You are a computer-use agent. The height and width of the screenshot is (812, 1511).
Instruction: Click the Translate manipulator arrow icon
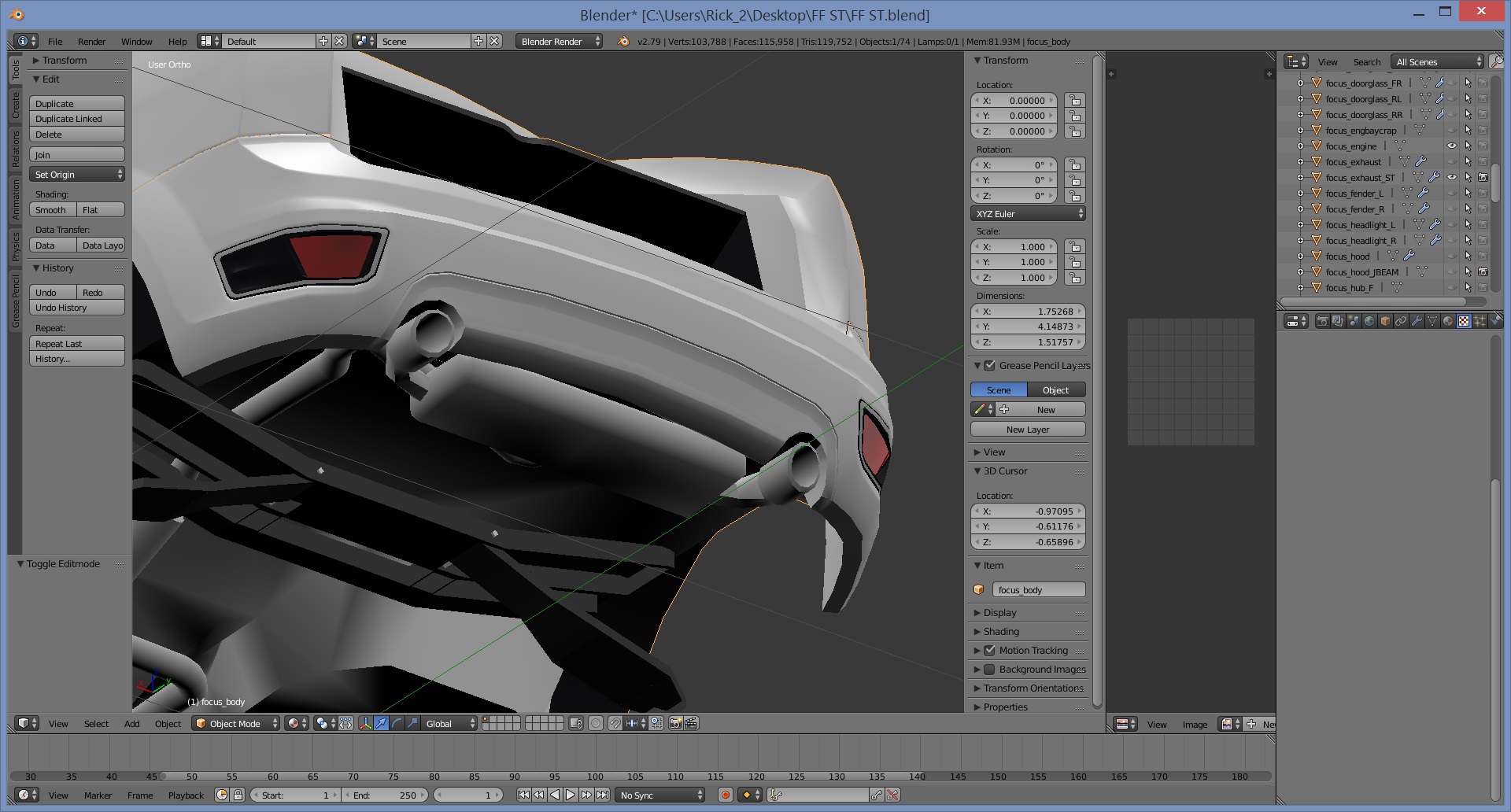[381, 724]
